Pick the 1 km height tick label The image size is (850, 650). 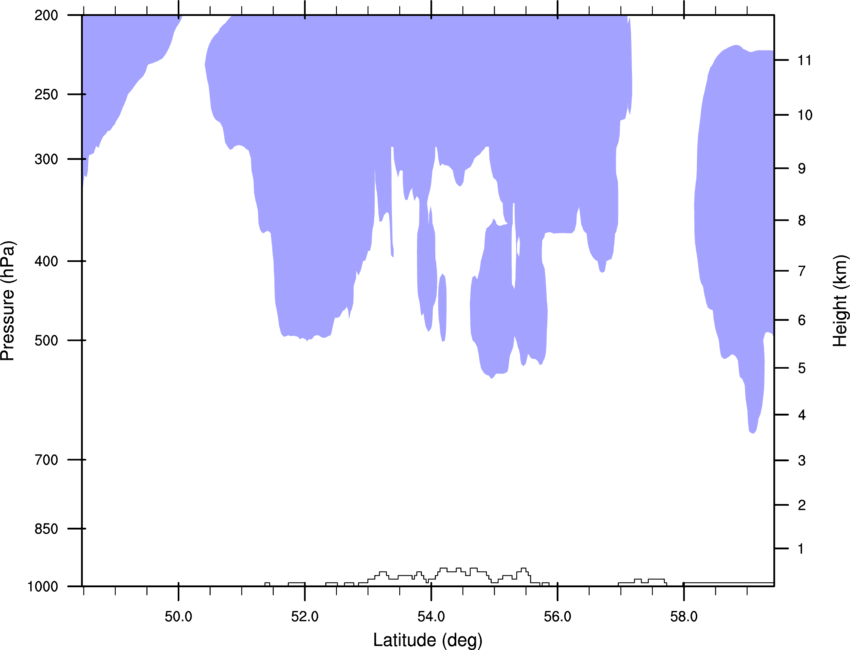pyautogui.click(x=801, y=549)
